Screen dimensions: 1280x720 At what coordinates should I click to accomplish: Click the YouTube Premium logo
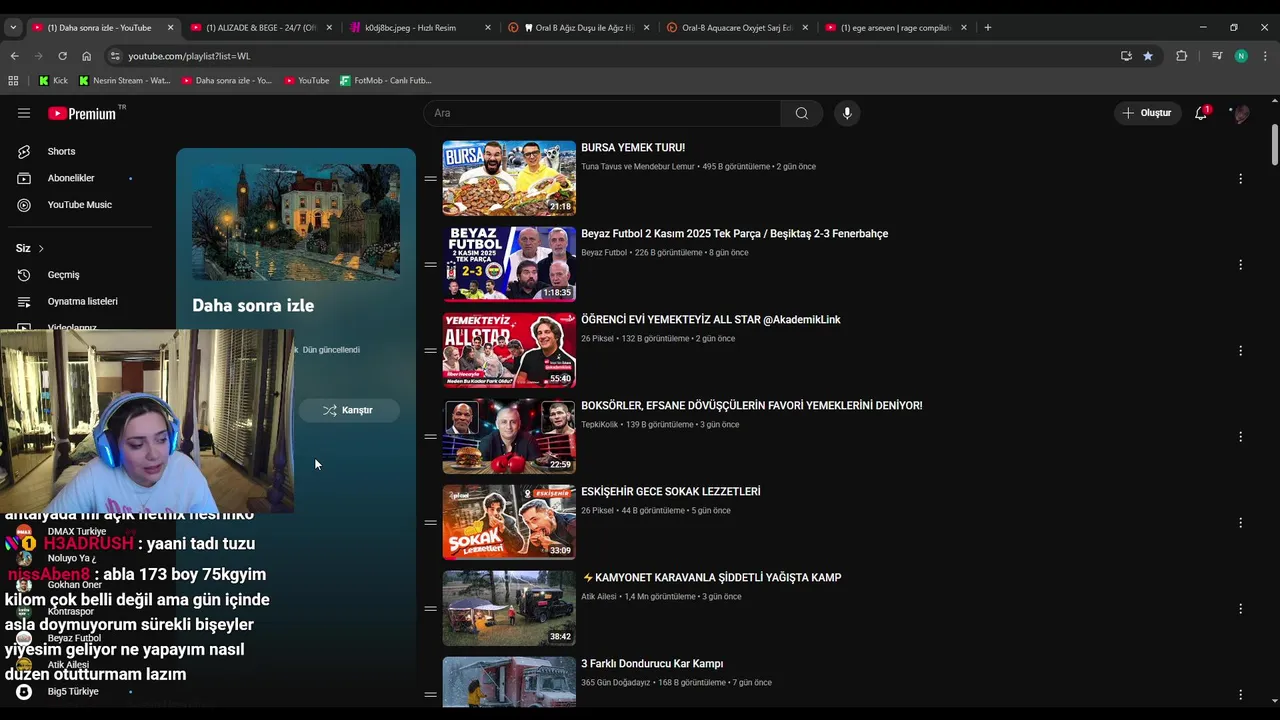82,114
